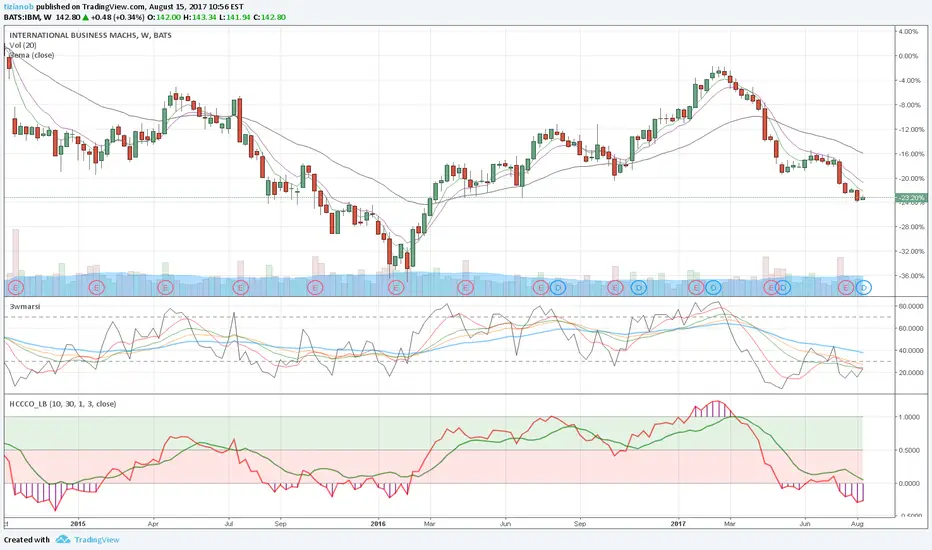932x550 pixels.
Task: Click the earnings E marker at July 2017
Action: pyautogui.click(x=846, y=288)
